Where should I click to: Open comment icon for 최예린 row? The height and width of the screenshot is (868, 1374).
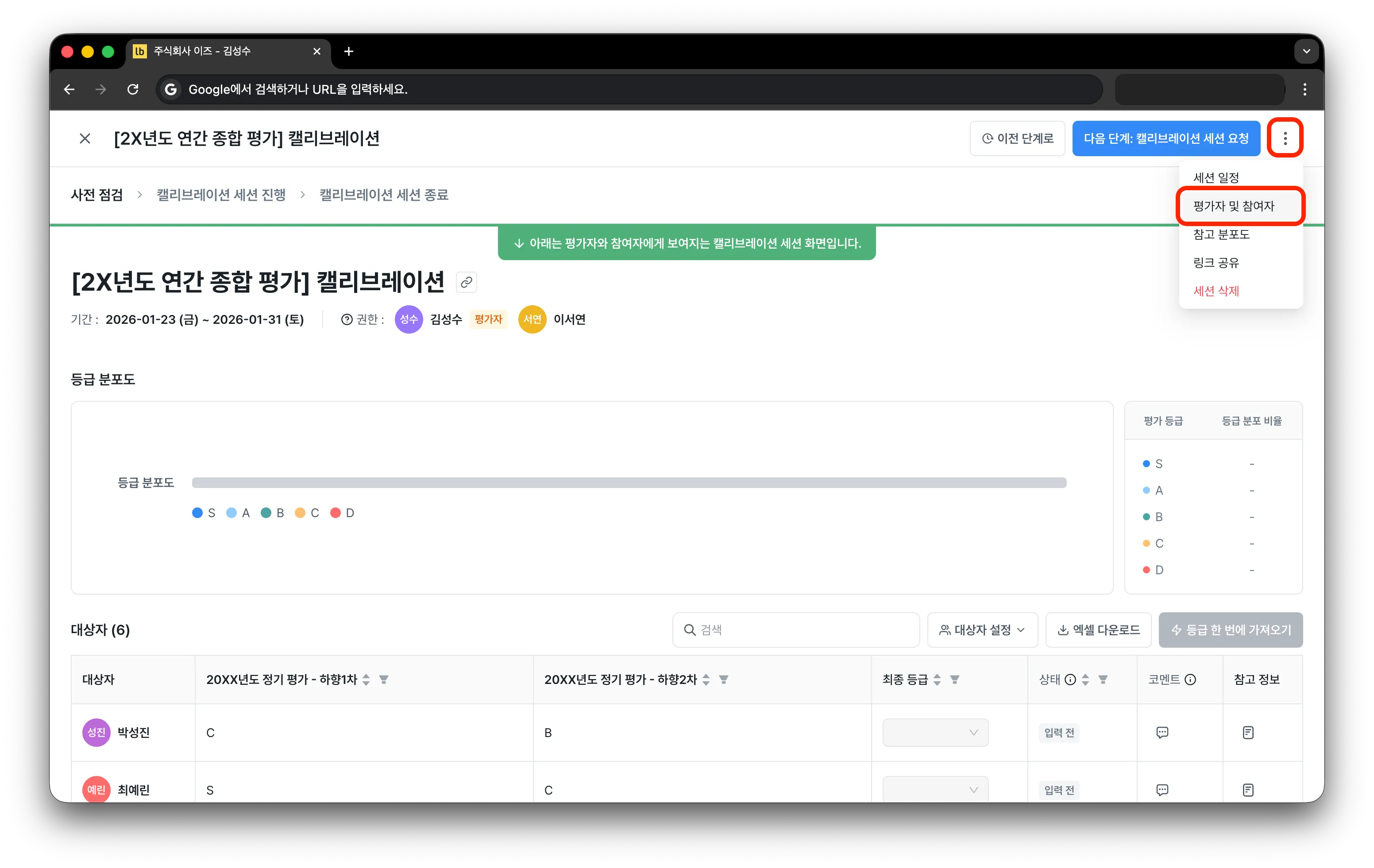[1162, 790]
